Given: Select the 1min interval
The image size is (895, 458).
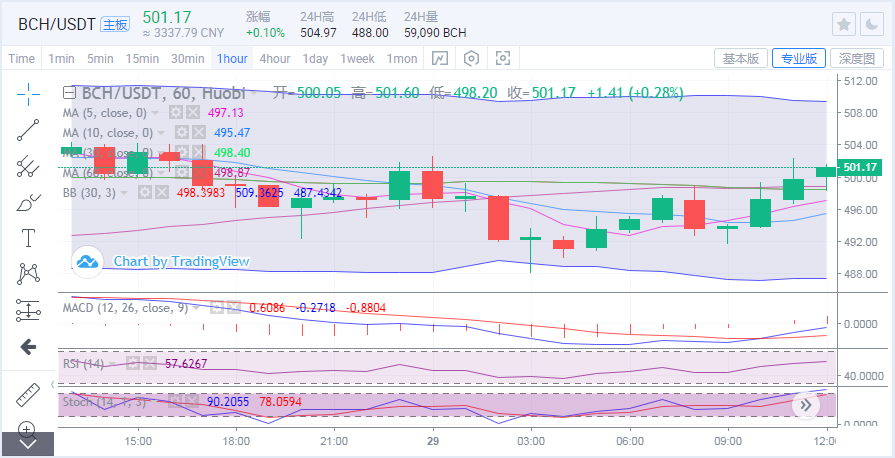Looking at the screenshot, I should click(x=61, y=58).
